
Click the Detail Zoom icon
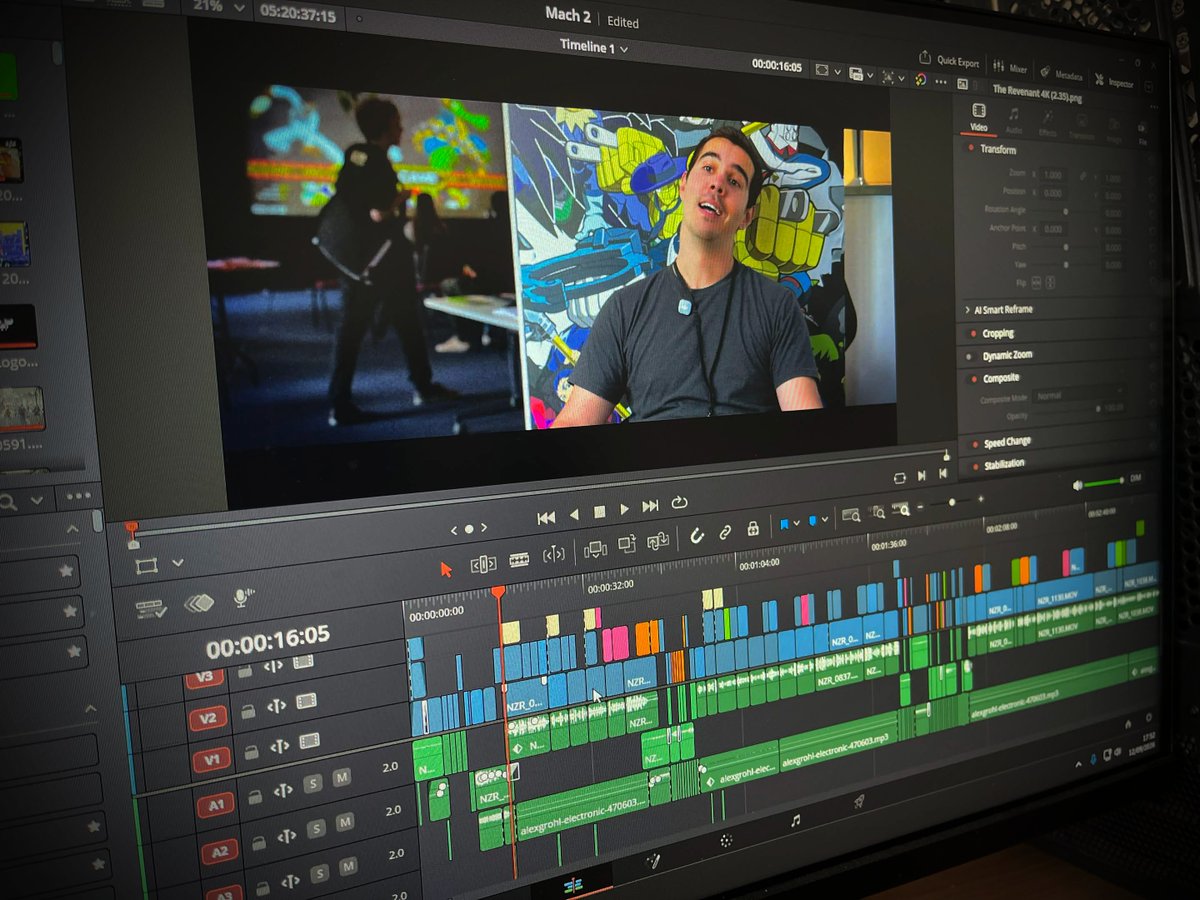[878, 513]
